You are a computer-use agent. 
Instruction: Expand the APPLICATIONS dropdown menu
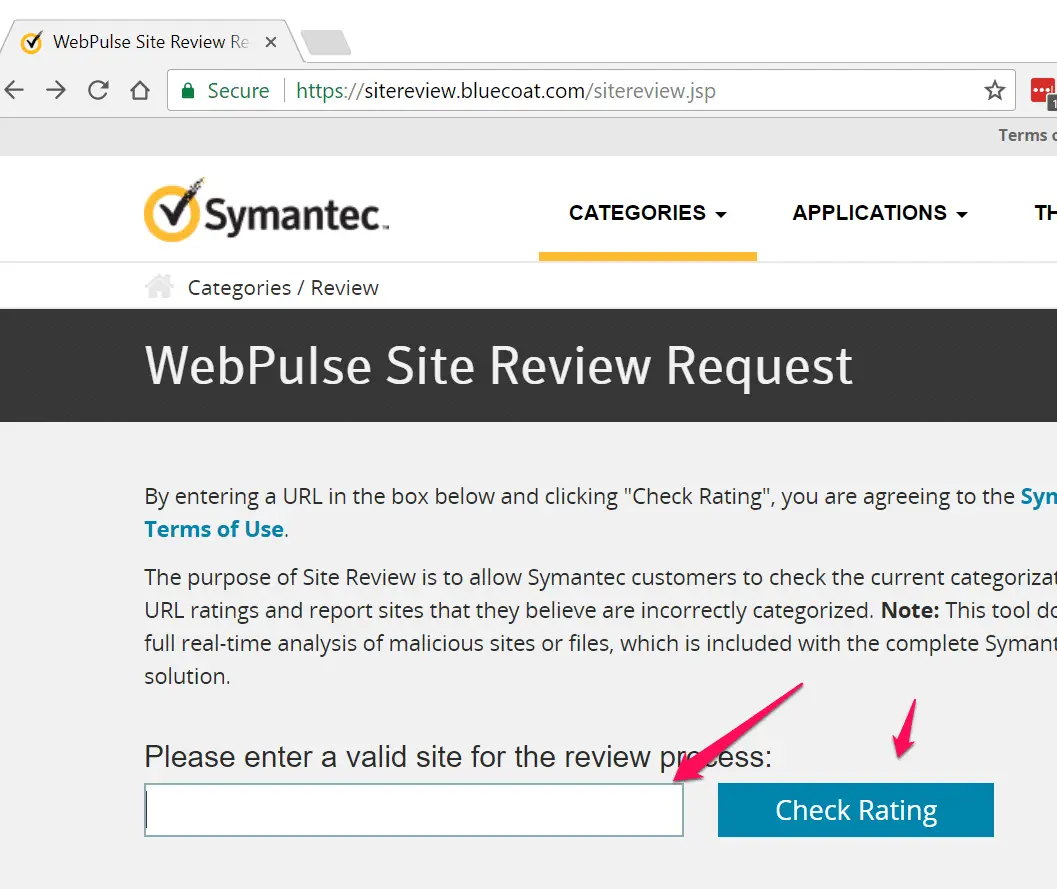pyautogui.click(x=879, y=213)
